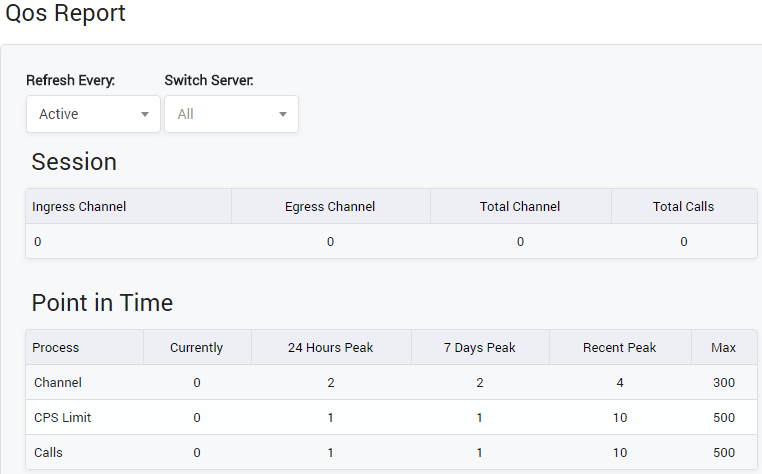Click the Calls row label
Screen dimensions: 762x474
pyautogui.click(x=48, y=453)
